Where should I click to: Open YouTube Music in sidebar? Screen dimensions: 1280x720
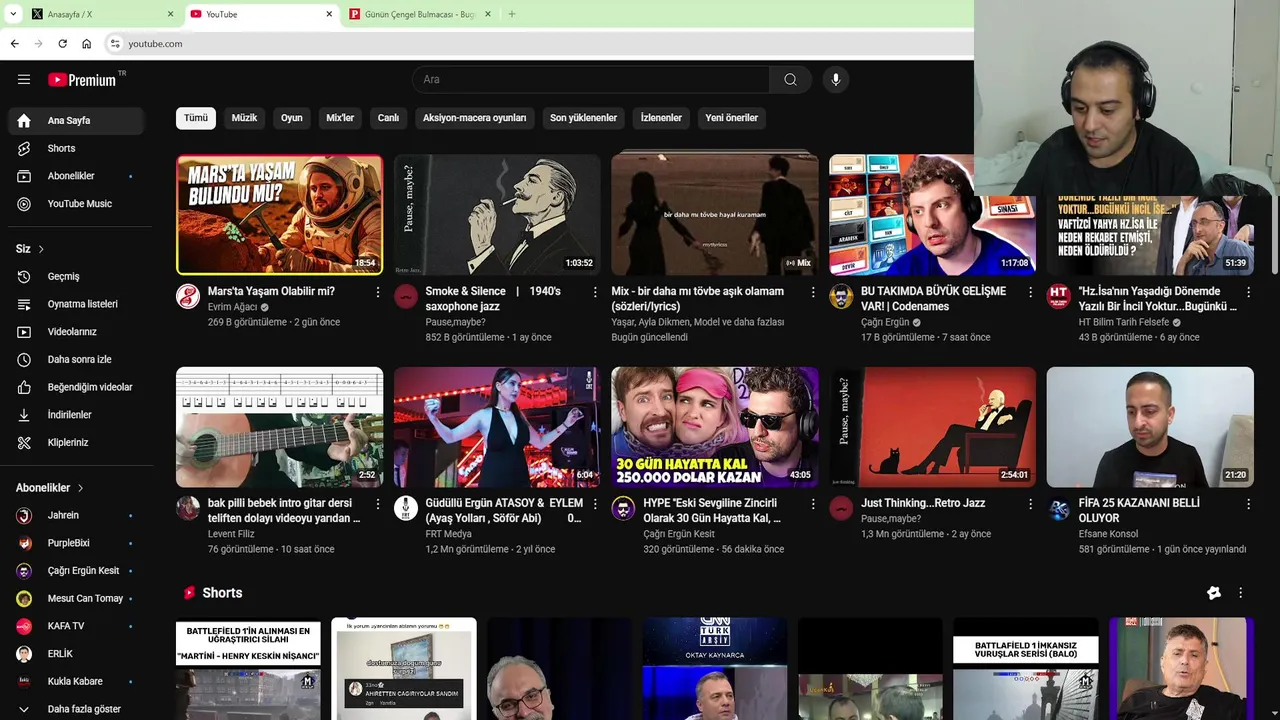tap(76, 204)
